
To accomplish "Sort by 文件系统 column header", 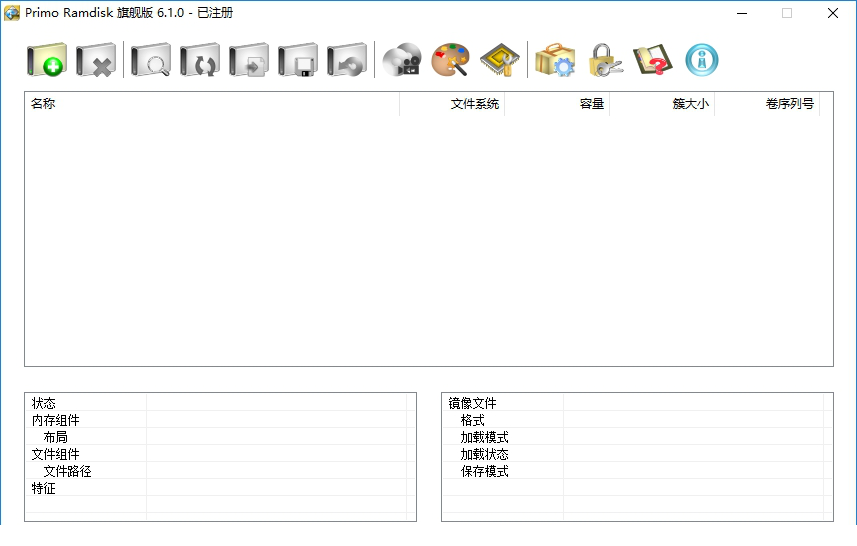I will (x=452, y=104).
